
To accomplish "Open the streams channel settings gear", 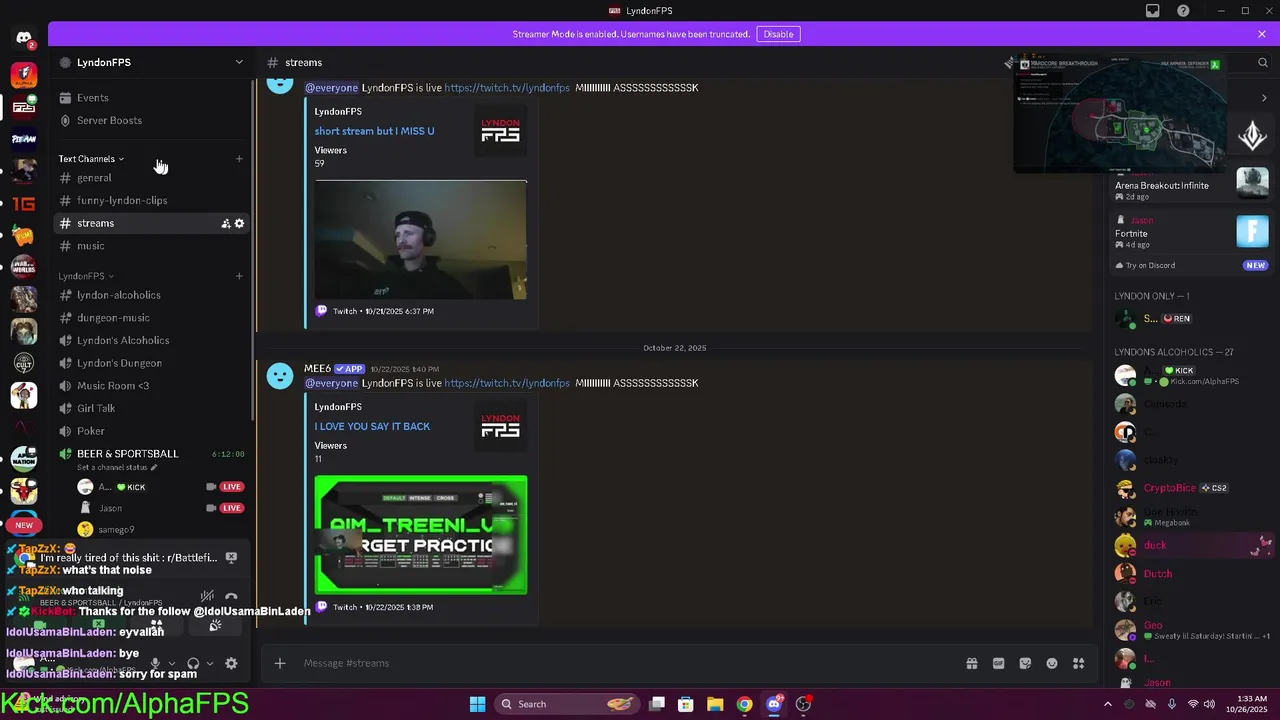I will point(239,223).
